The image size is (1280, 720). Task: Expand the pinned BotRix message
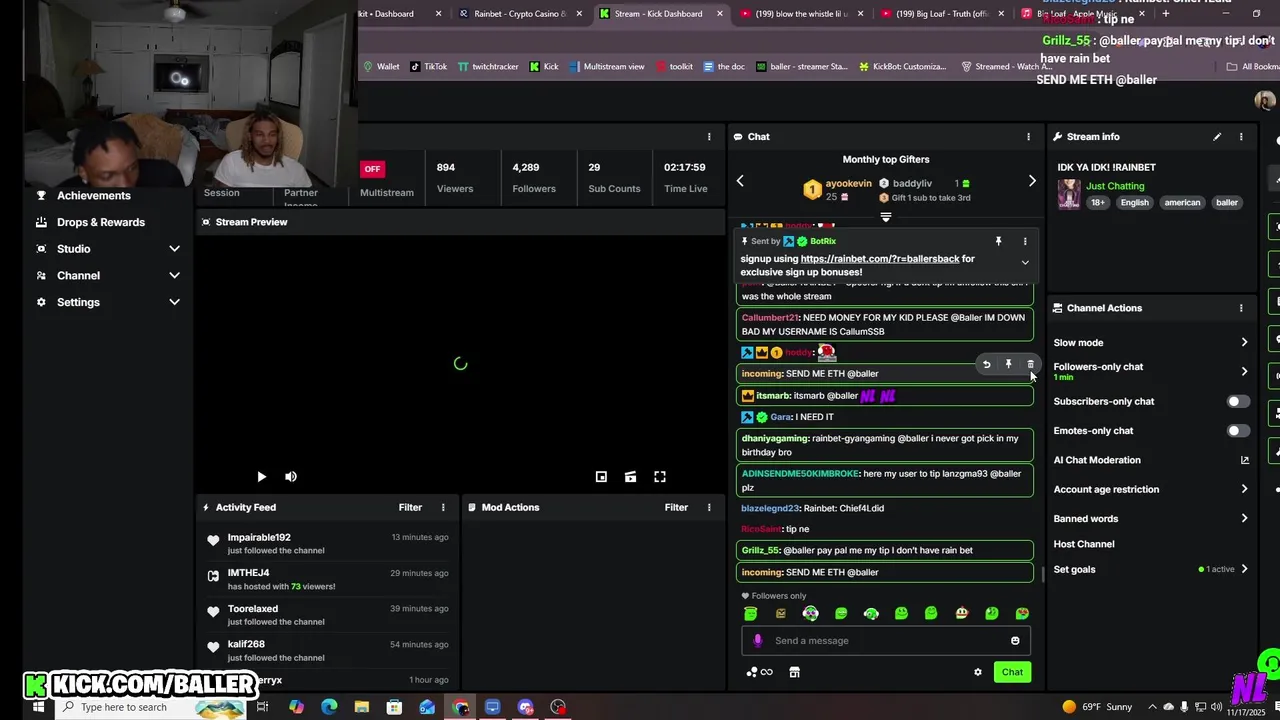click(1024, 263)
